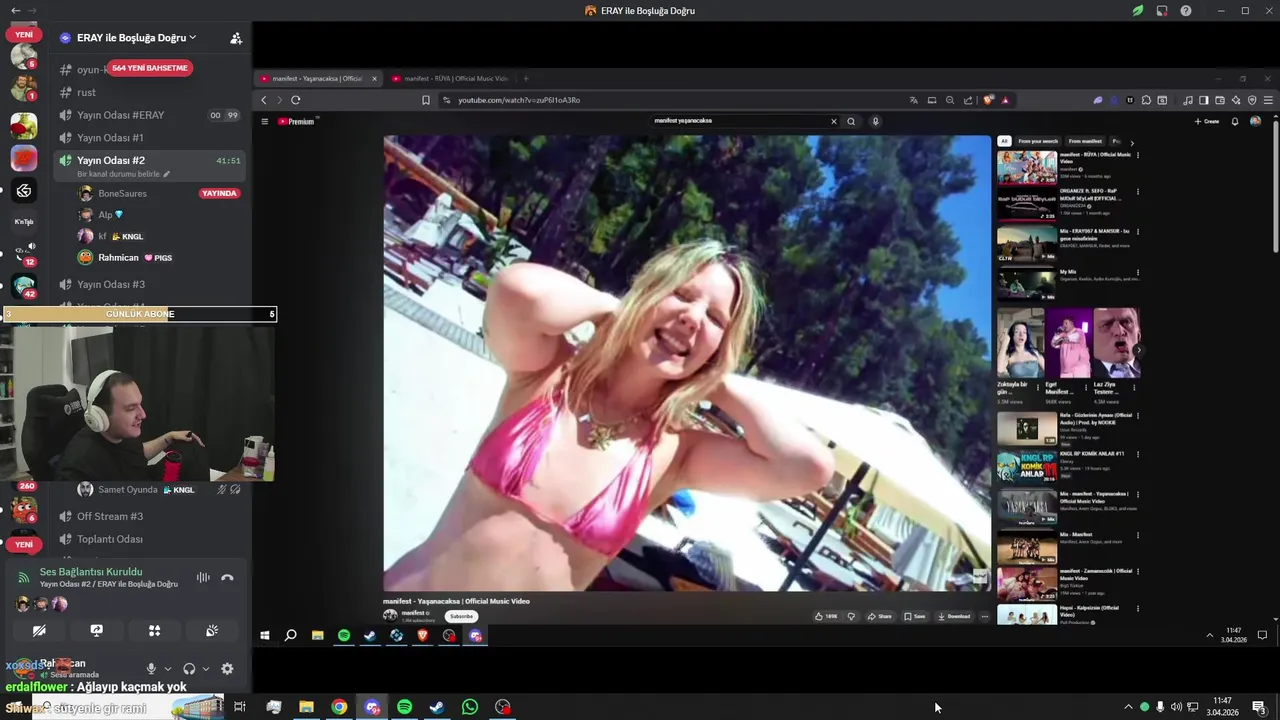Download the YouTube video
Screen dimensions: 1280x720
point(954,616)
